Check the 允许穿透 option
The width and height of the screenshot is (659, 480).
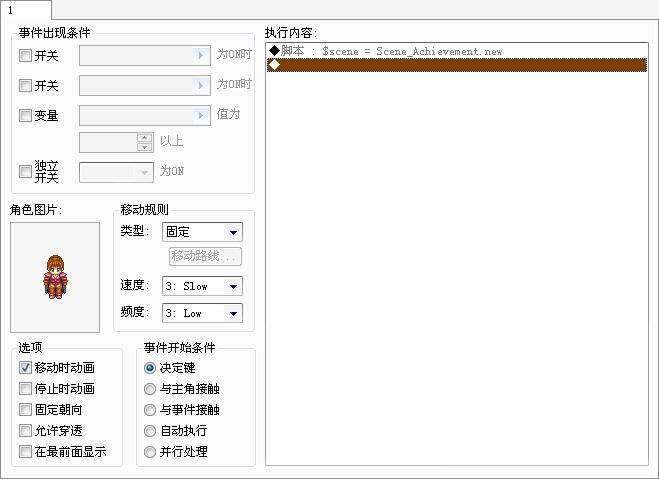[25, 430]
